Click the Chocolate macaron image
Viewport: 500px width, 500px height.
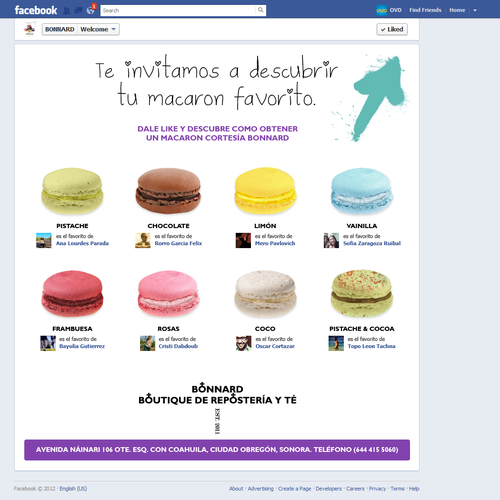point(168,191)
